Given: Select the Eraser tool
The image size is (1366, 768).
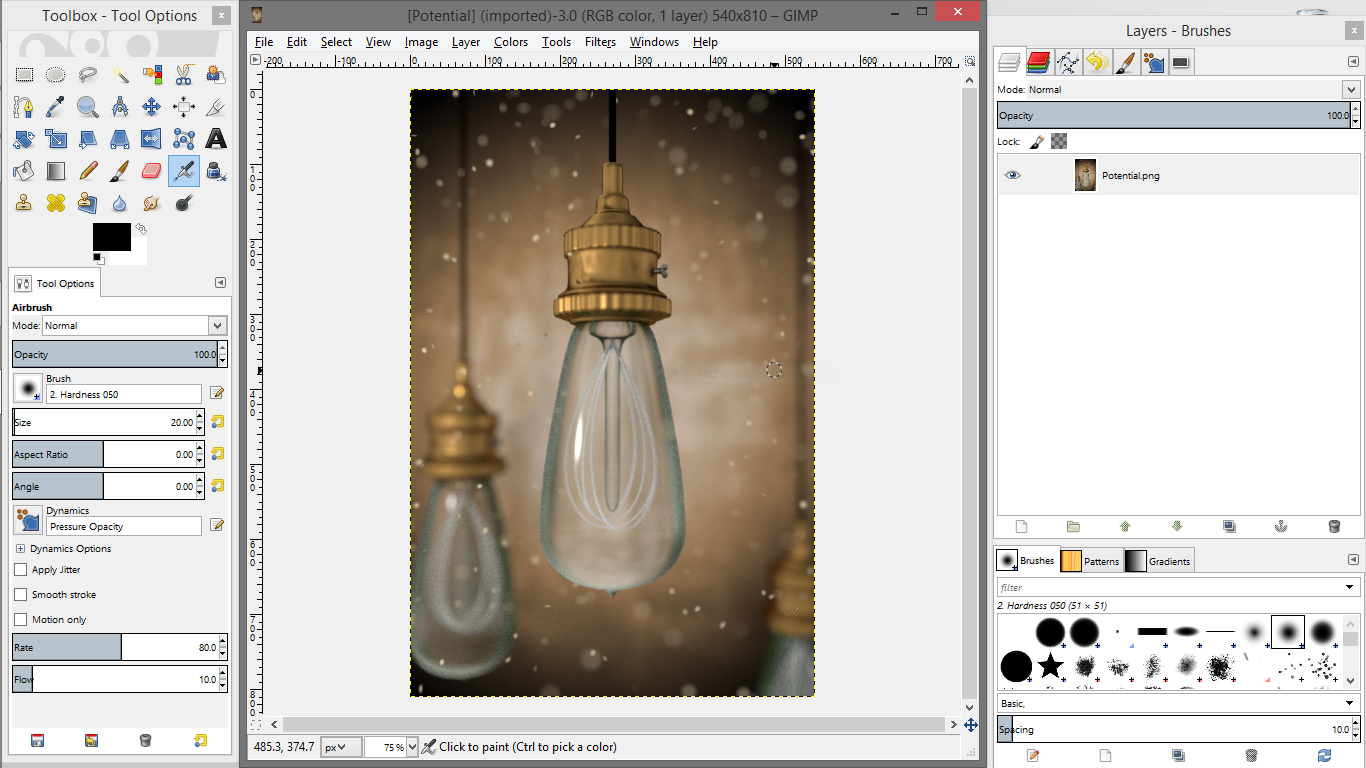Looking at the screenshot, I should [151, 172].
